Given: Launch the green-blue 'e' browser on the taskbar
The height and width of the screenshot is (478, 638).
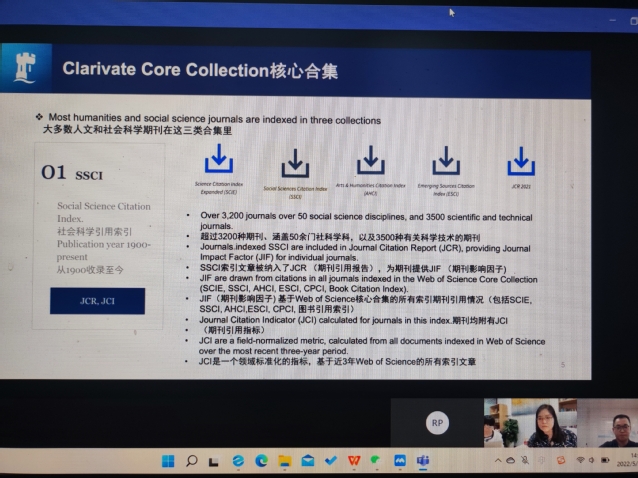Looking at the screenshot, I should (x=238, y=461).
